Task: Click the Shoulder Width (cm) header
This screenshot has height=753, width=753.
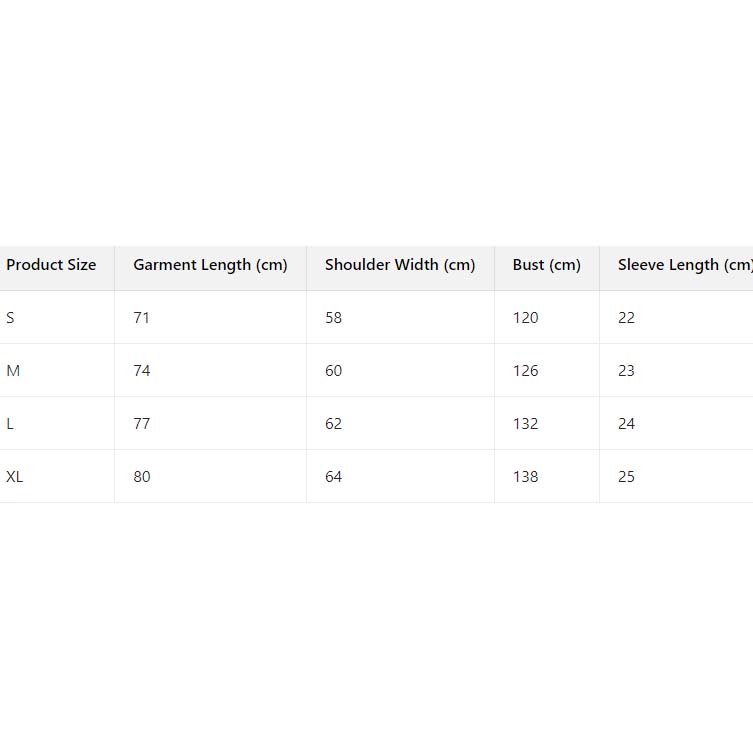Action: pyautogui.click(x=400, y=265)
